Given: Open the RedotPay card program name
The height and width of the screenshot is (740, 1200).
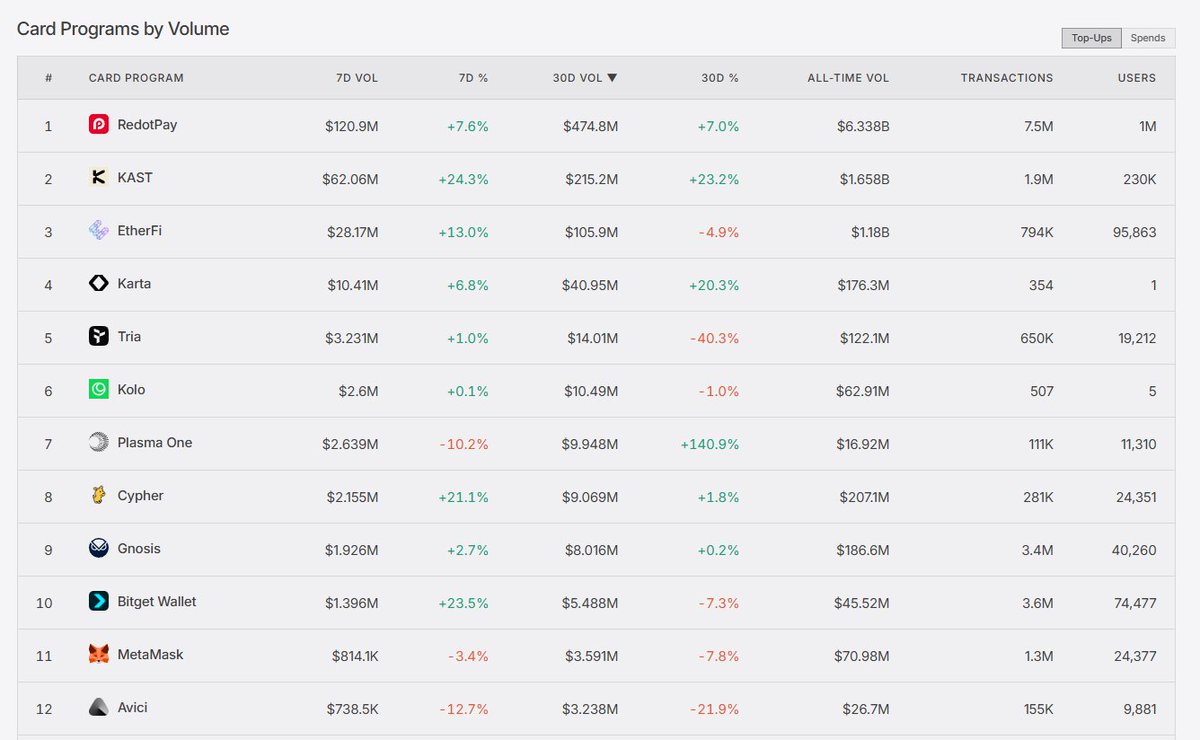Looking at the screenshot, I should coord(147,125).
